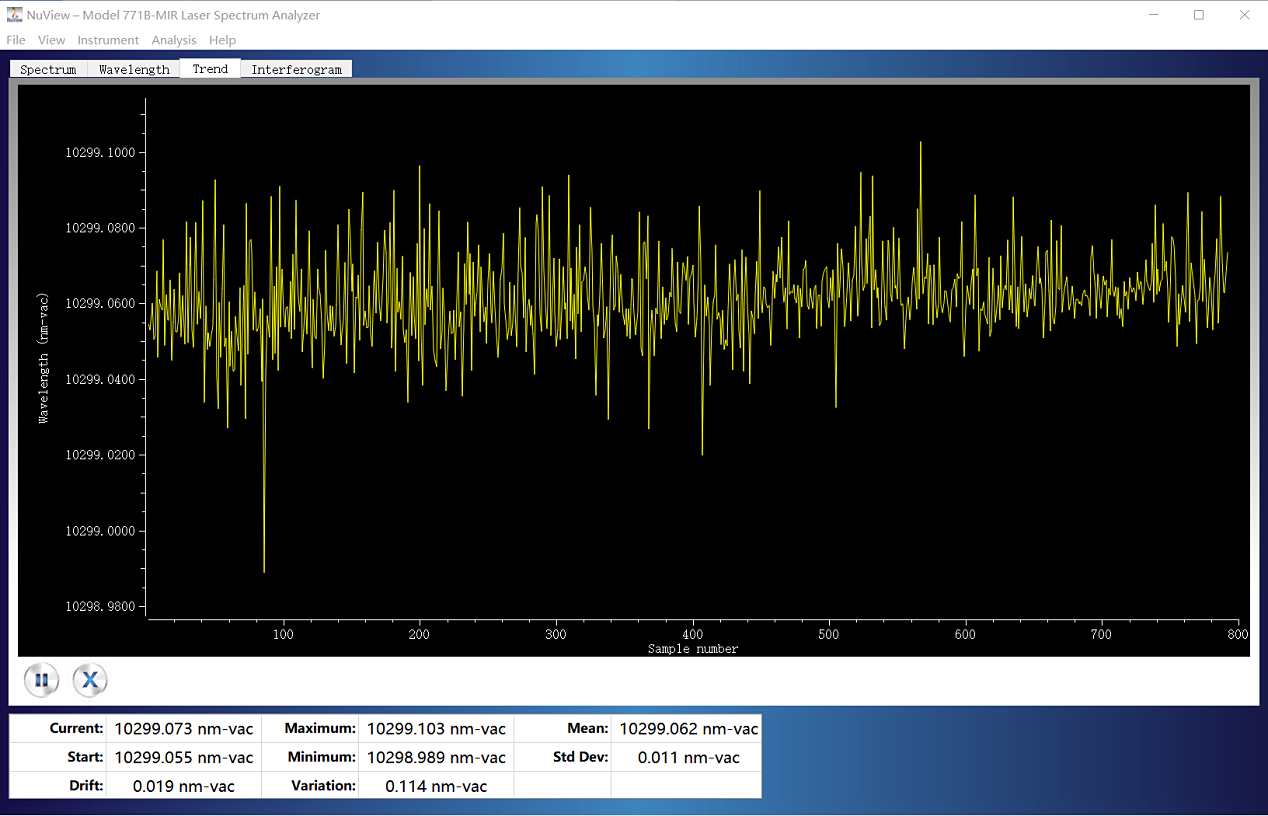Select the Mean wavelength value cell
Image resolution: width=1268 pixels, height=816 pixels.
688,729
